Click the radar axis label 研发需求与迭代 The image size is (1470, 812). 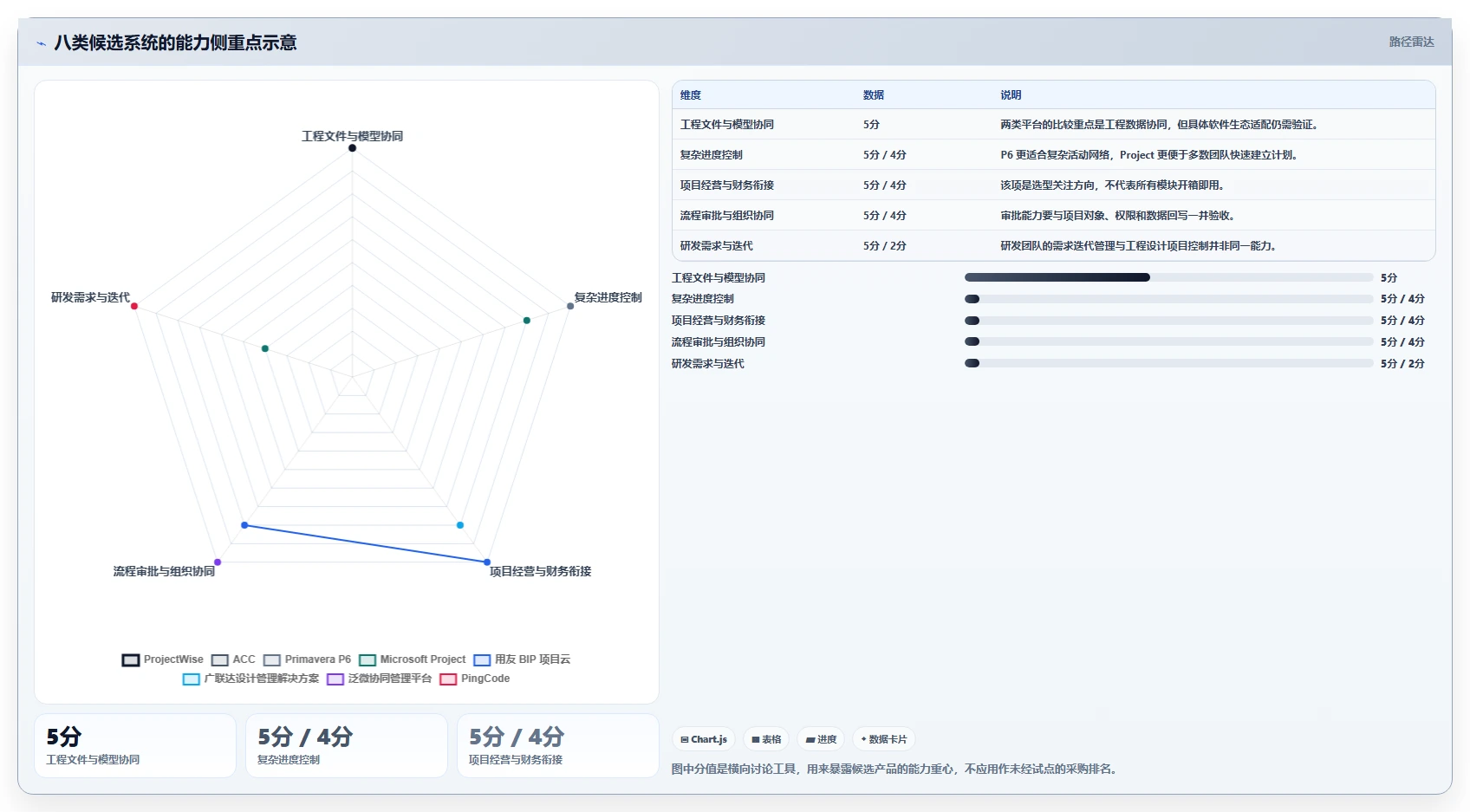pos(90,297)
